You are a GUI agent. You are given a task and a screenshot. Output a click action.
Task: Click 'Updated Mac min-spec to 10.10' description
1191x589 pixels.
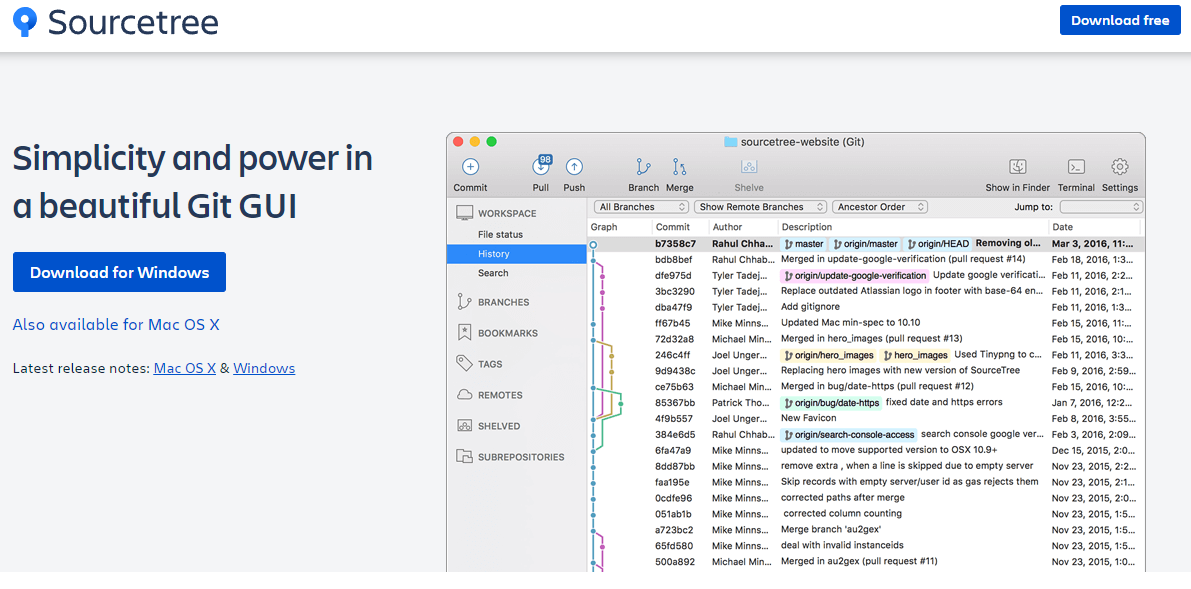851,323
